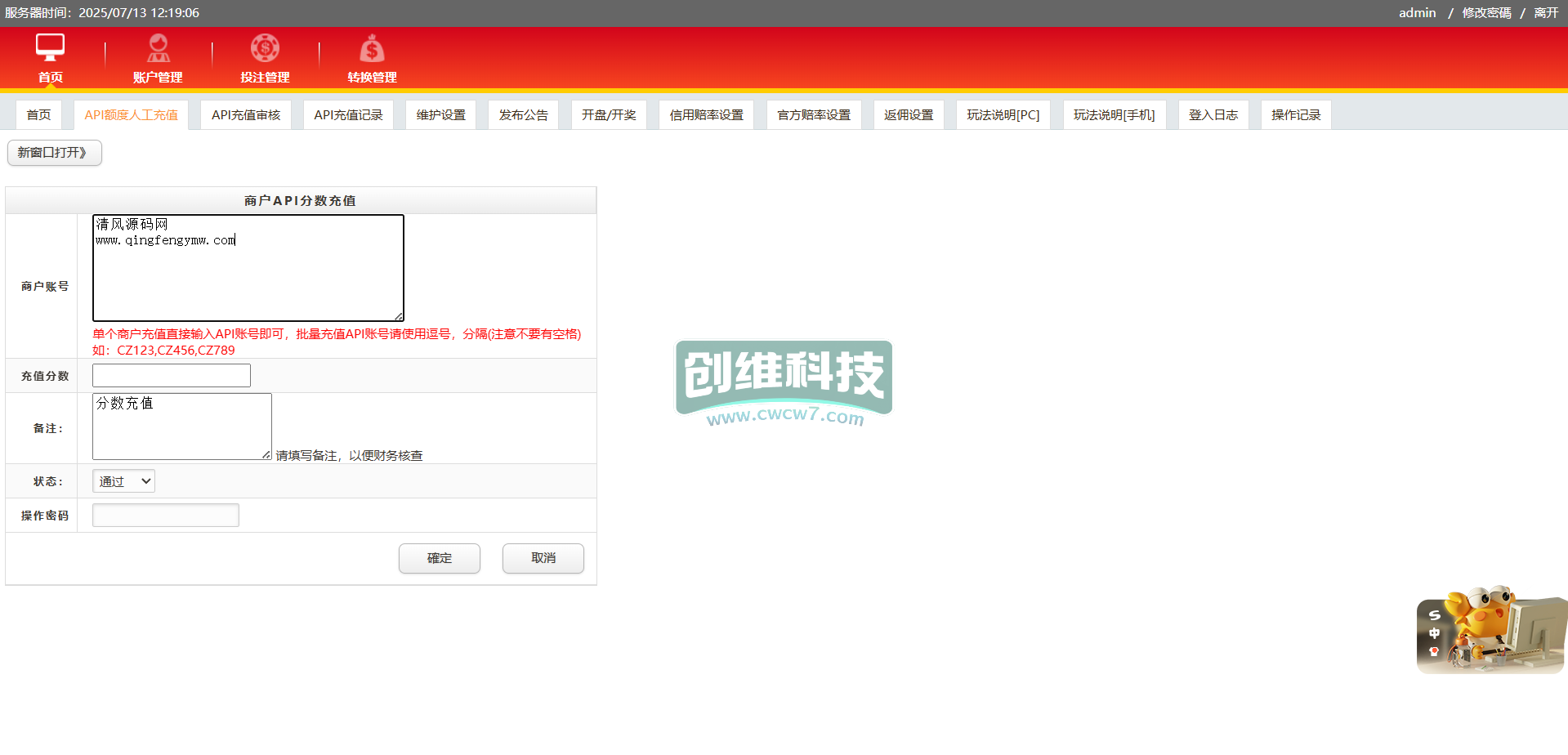Click the hint 请填写备注，以便财务核查
Image resolution: width=1568 pixels, height=755 pixels.
349,455
